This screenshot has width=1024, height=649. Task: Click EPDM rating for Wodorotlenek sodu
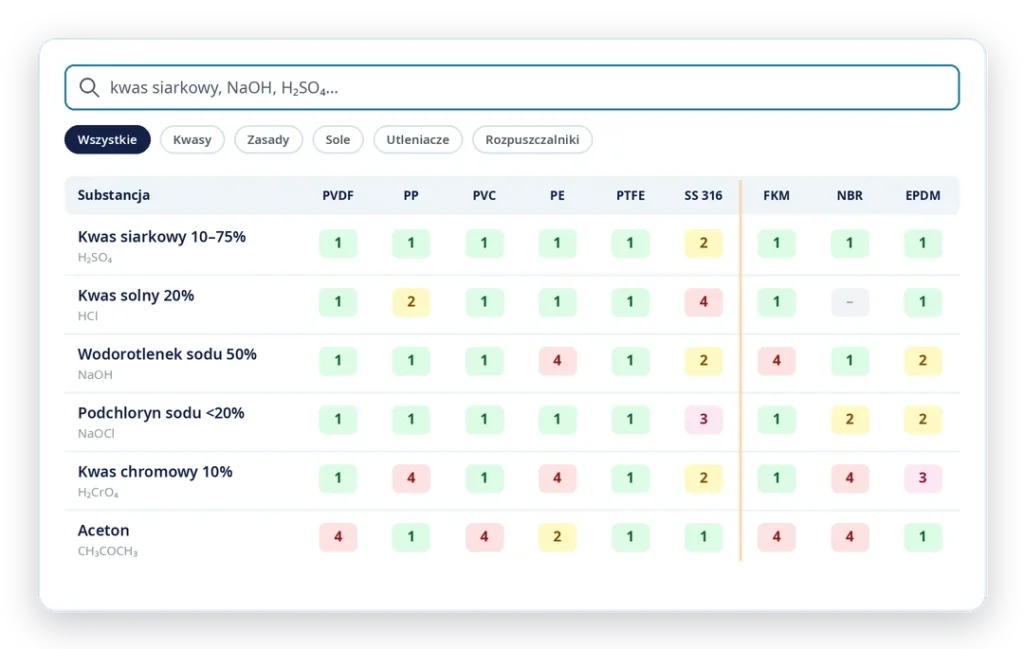(923, 360)
